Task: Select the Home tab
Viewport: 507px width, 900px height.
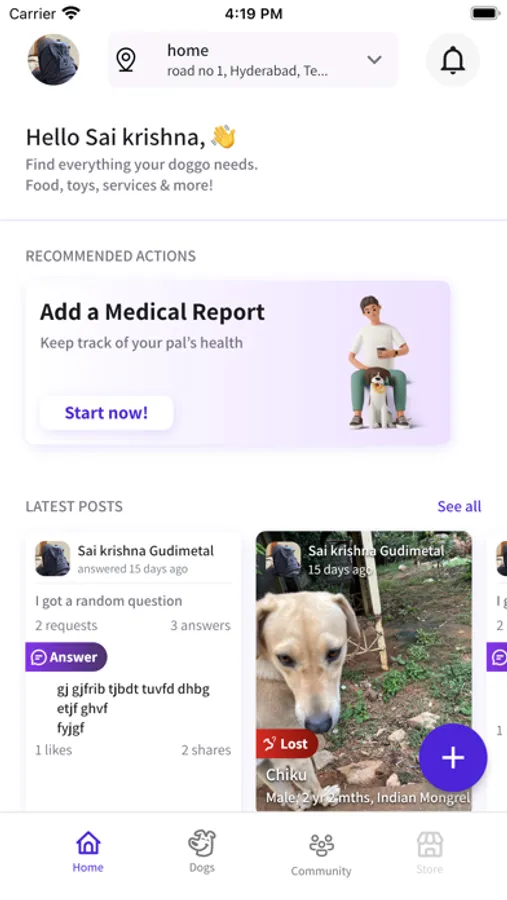Action: click(x=88, y=852)
